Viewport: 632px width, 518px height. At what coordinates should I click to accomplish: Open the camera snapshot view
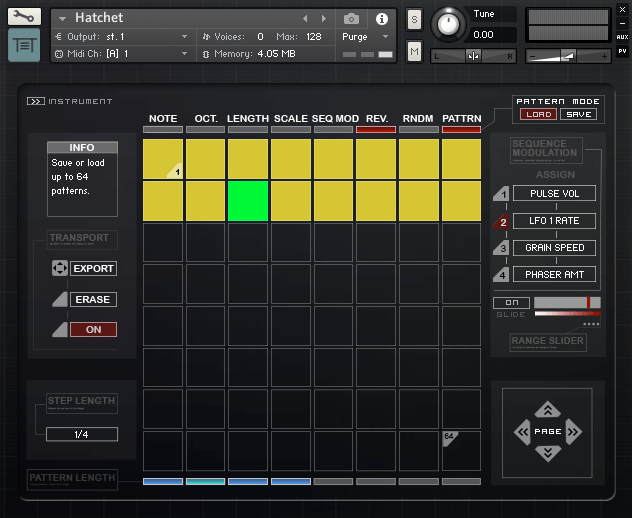pyautogui.click(x=351, y=19)
